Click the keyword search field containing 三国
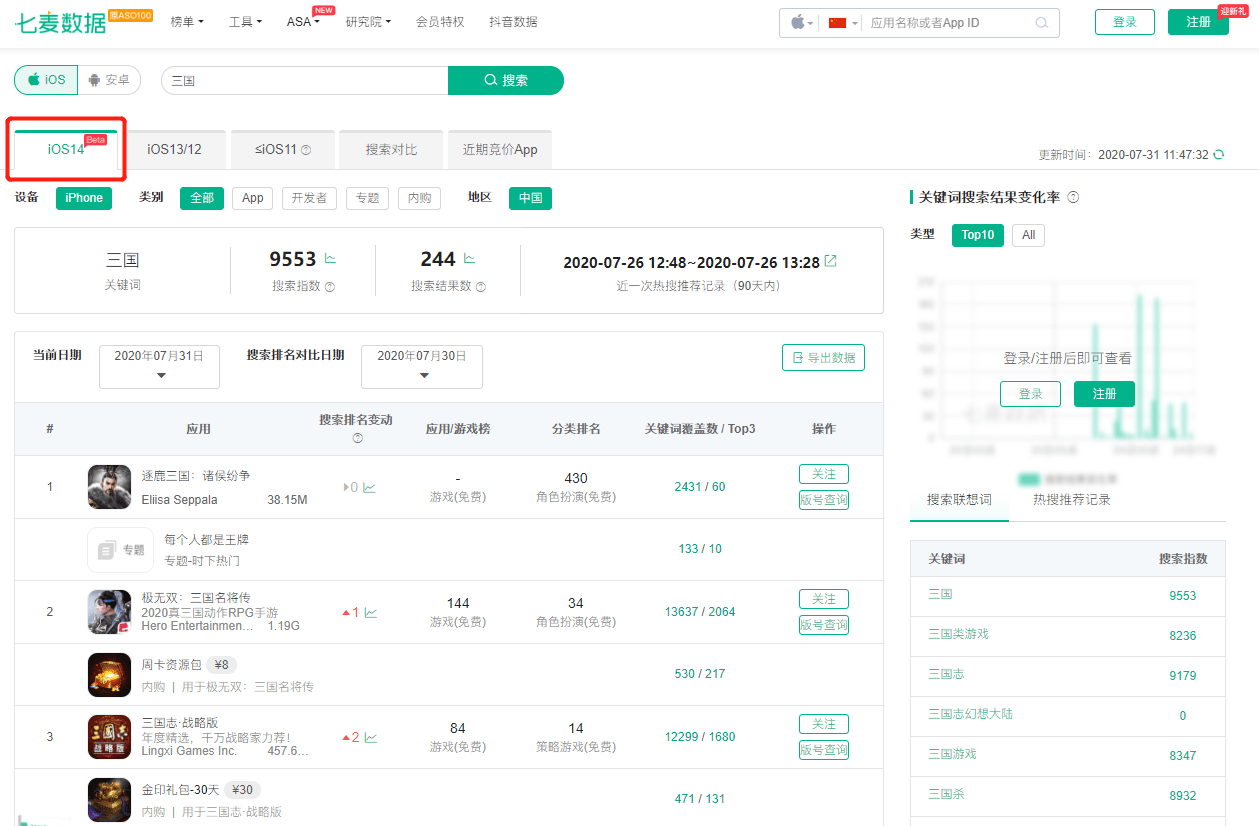1260x826 pixels. 304,80
